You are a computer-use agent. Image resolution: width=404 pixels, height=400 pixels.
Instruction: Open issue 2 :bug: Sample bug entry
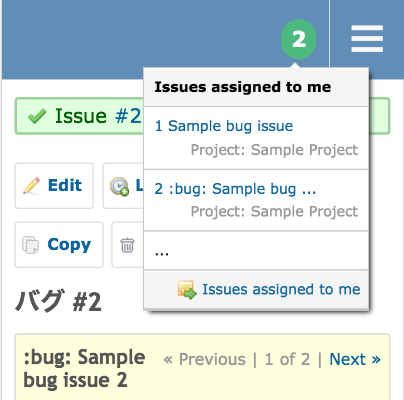point(235,189)
